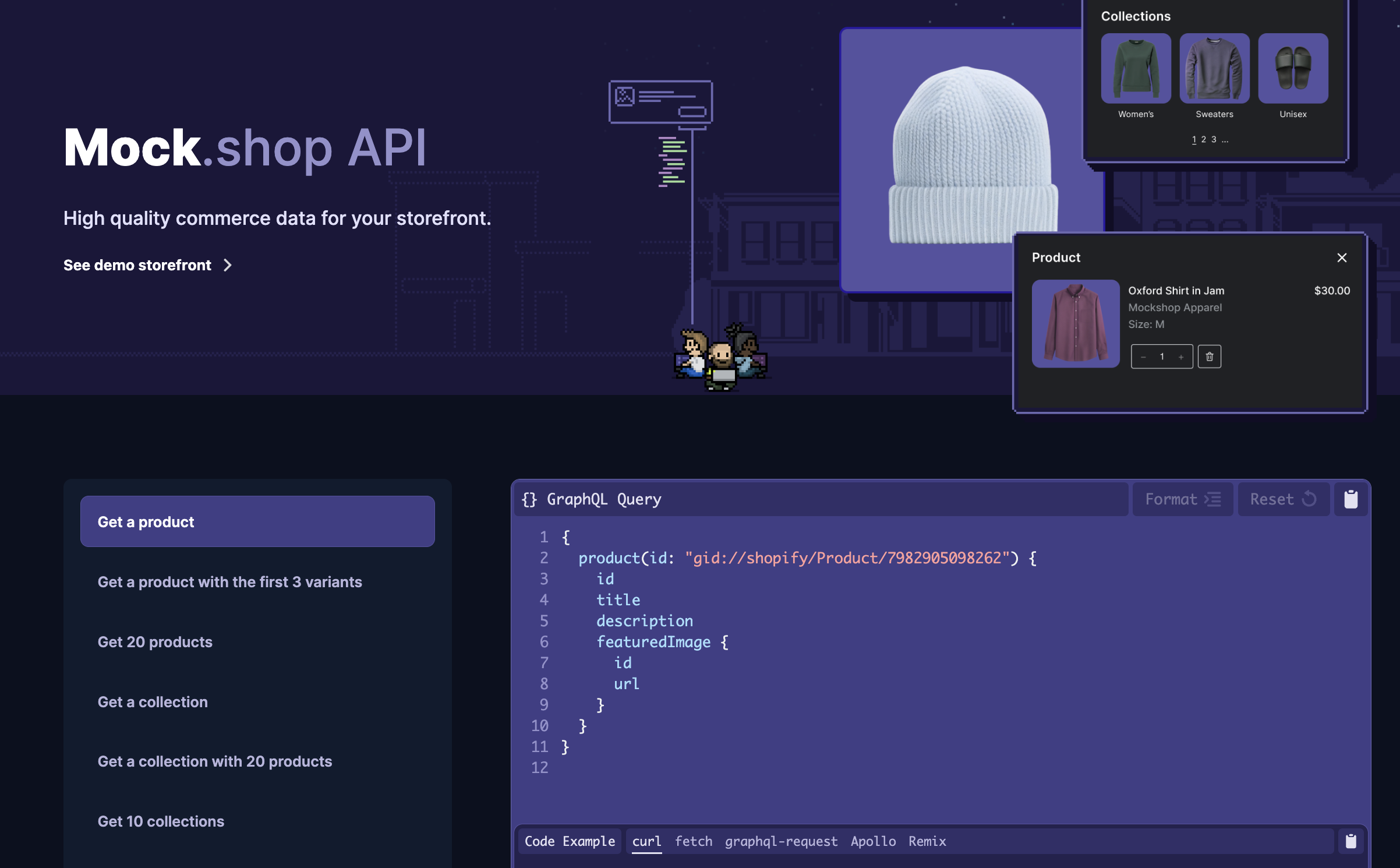Switch to the fetch code tab
1400x868 pixels.
[694, 841]
